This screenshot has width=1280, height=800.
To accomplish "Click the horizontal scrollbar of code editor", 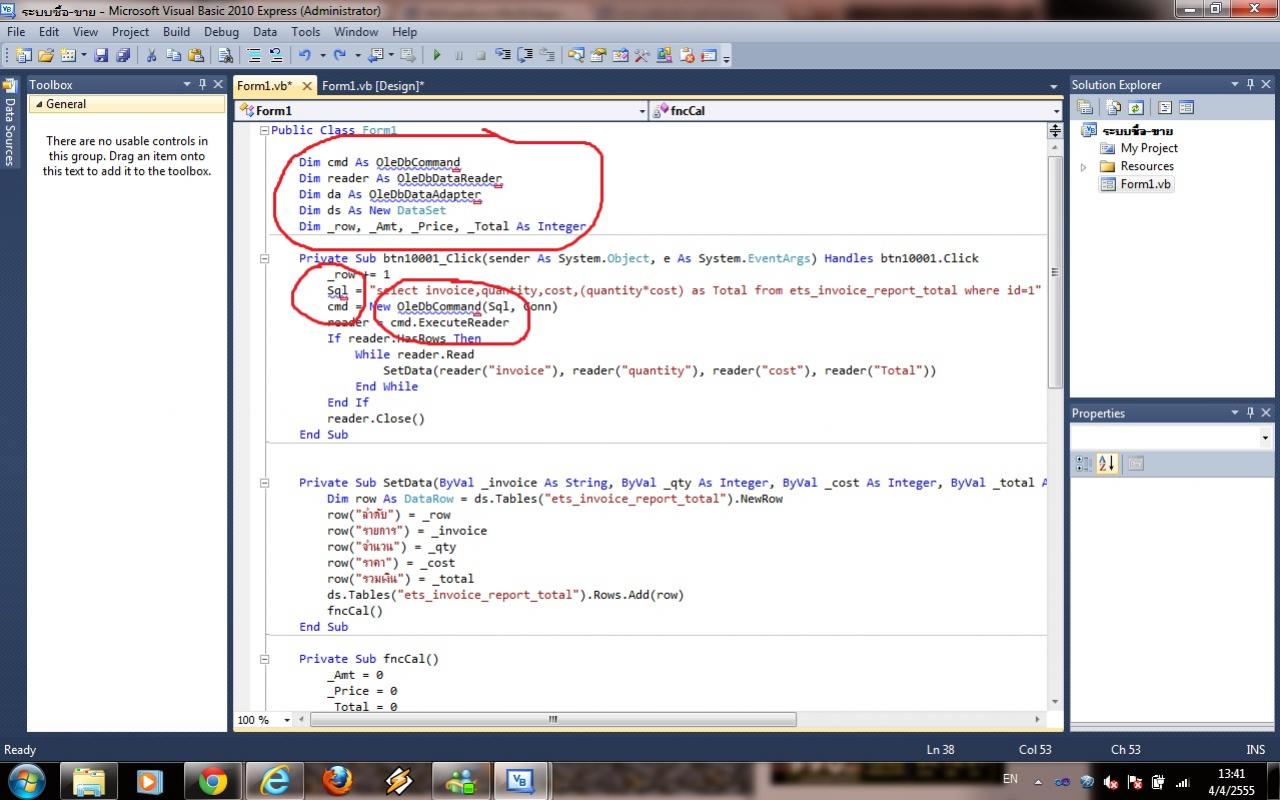I will click(x=552, y=720).
